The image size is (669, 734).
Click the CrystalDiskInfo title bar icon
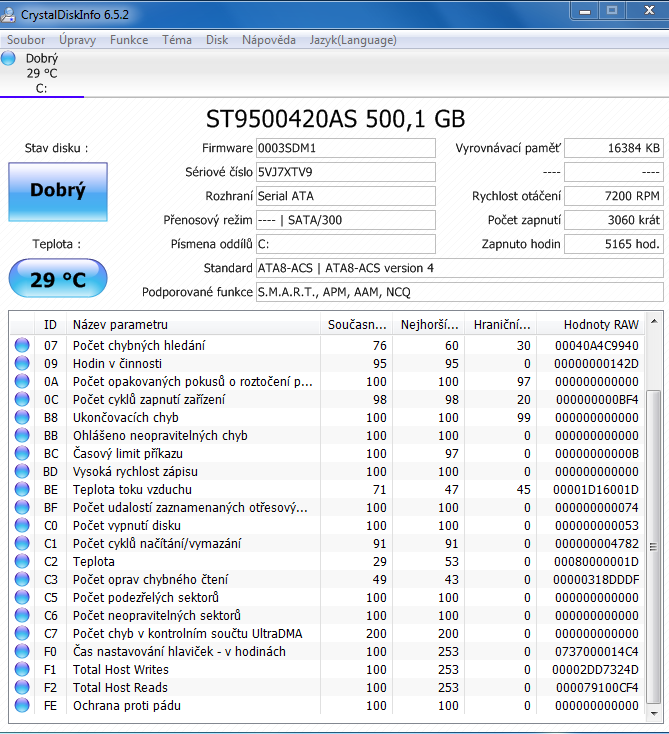(x=8, y=15)
